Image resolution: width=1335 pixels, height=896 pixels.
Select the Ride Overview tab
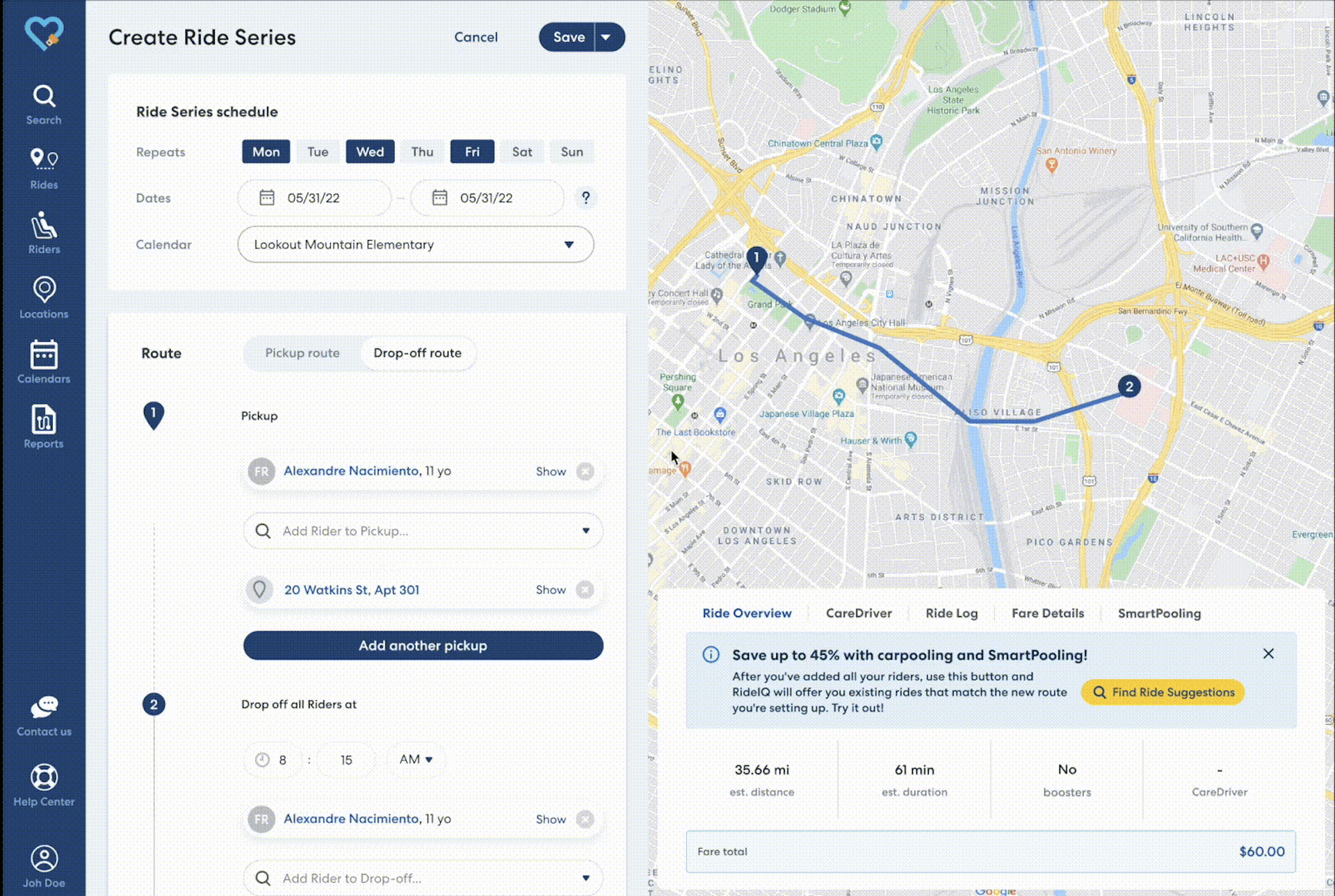coord(747,613)
